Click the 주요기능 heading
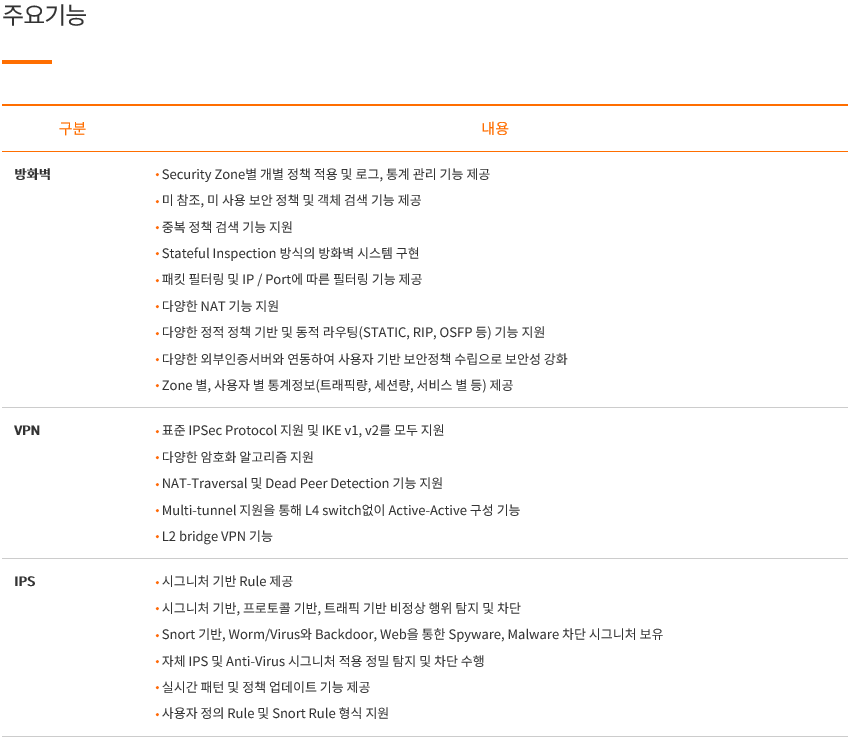 tap(45, 14)
